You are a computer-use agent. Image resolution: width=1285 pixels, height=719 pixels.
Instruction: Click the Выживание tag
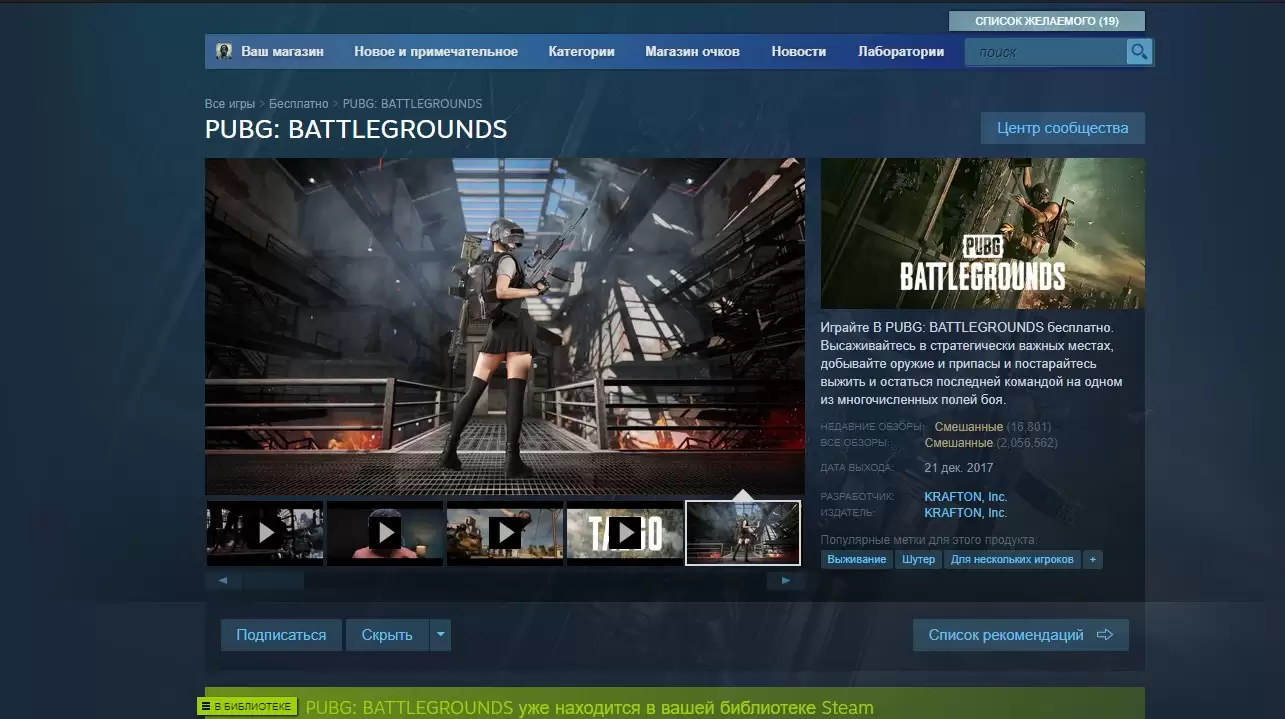pyautogui.click(x=856, y=560)
